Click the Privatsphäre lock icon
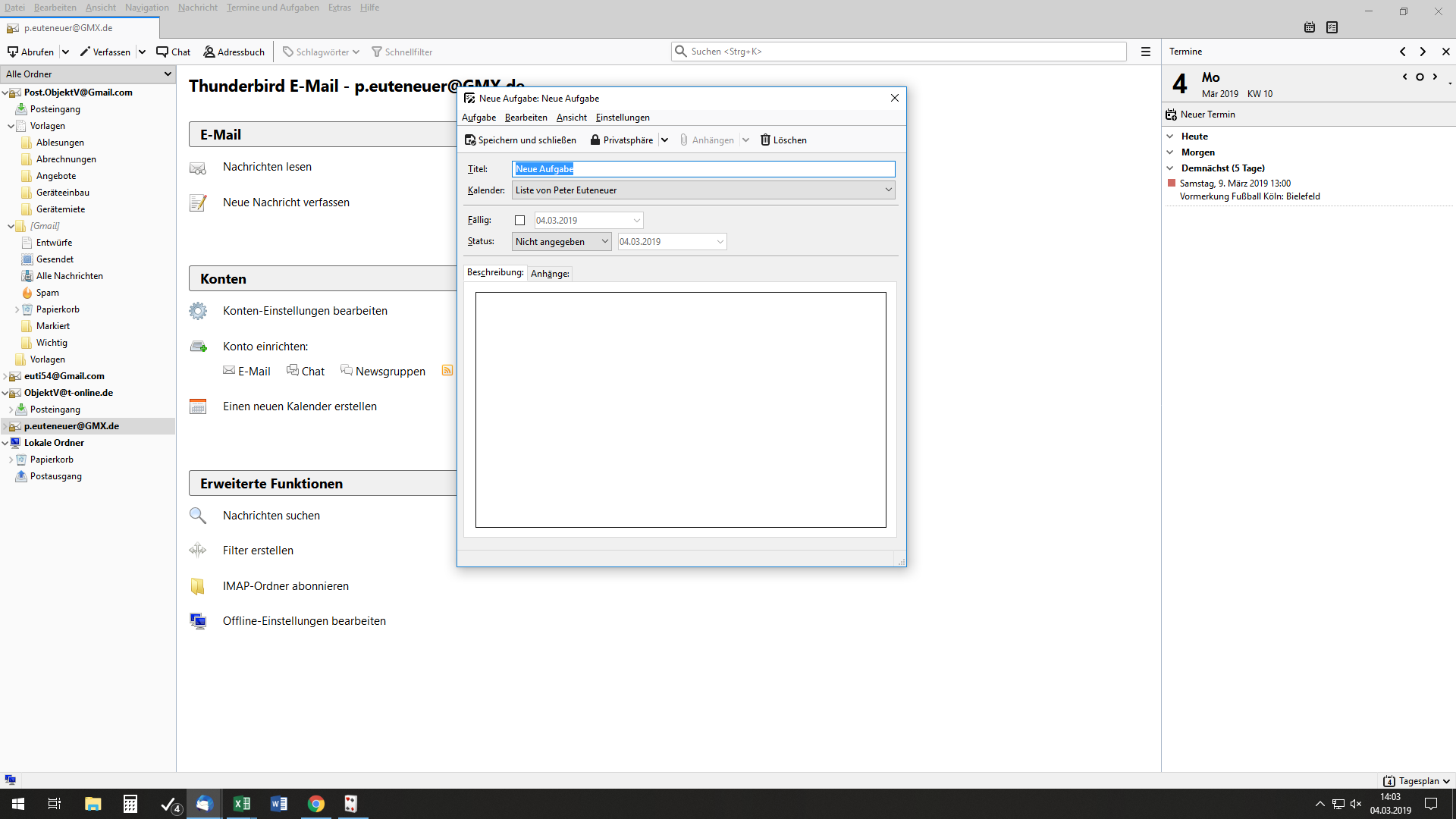The width and height of the screenshot is (1456, 819). pos(595,140)
